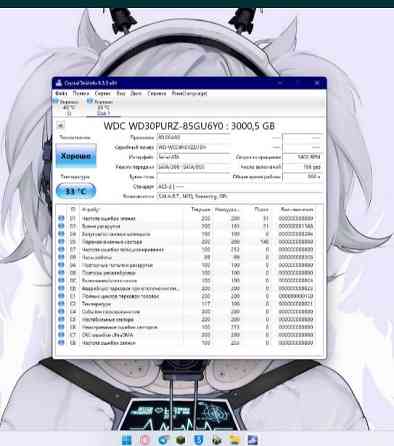Select the Нестабильные сектора attribute row

tap(186, 319)
